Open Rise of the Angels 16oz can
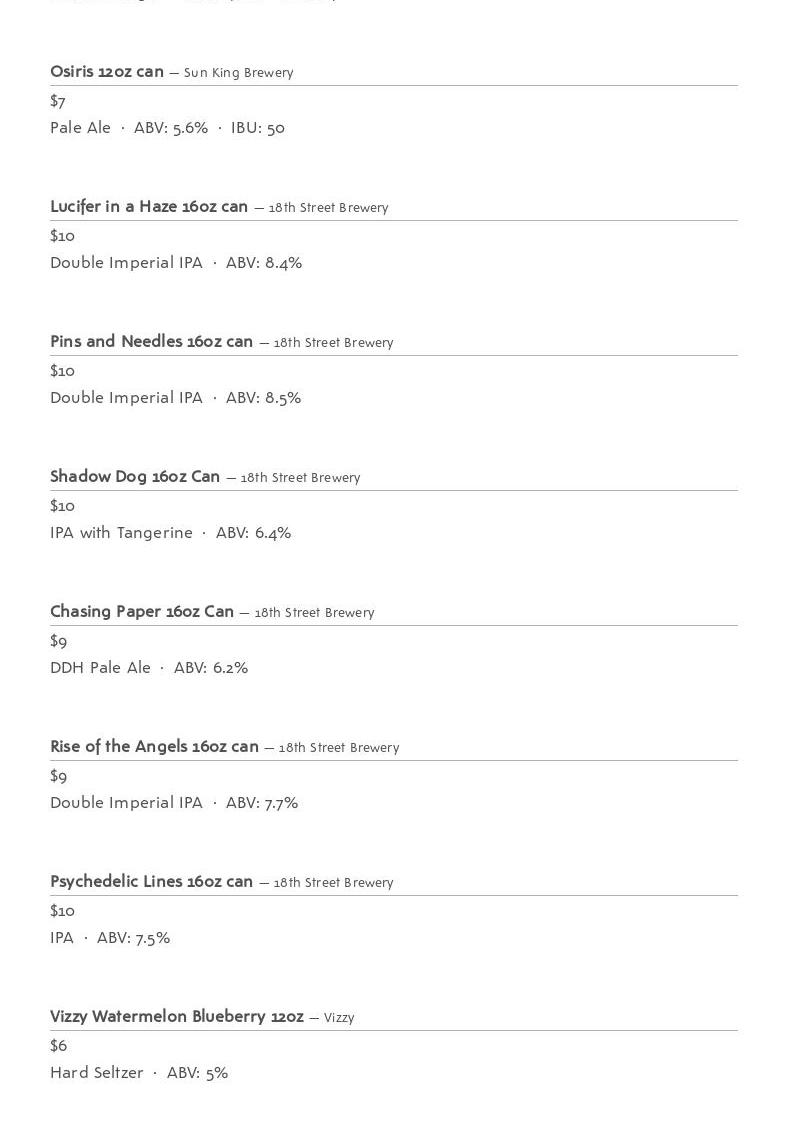The height and width of the screenshot is (1126, 788). pyautogui.click(x=154, y=746)
